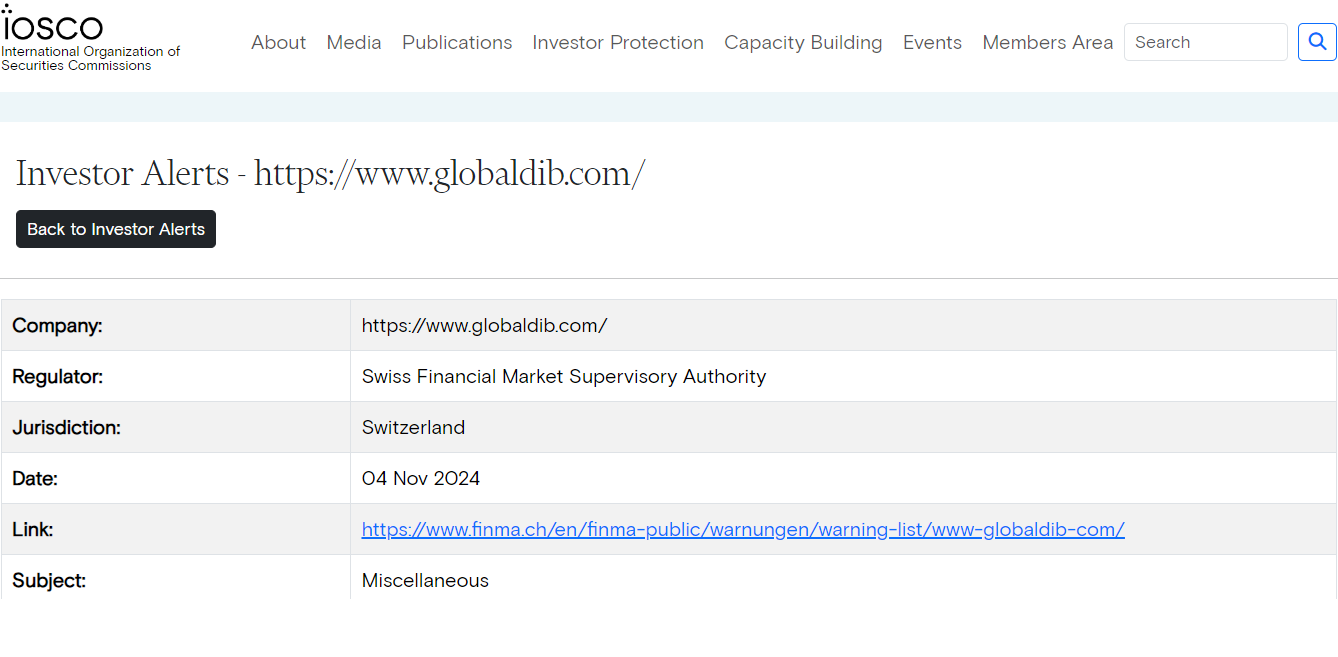Viewport: 1338px width, 657px height.
Task: Click the magnifying glass search button
Action: click(x=1317, y=42)
